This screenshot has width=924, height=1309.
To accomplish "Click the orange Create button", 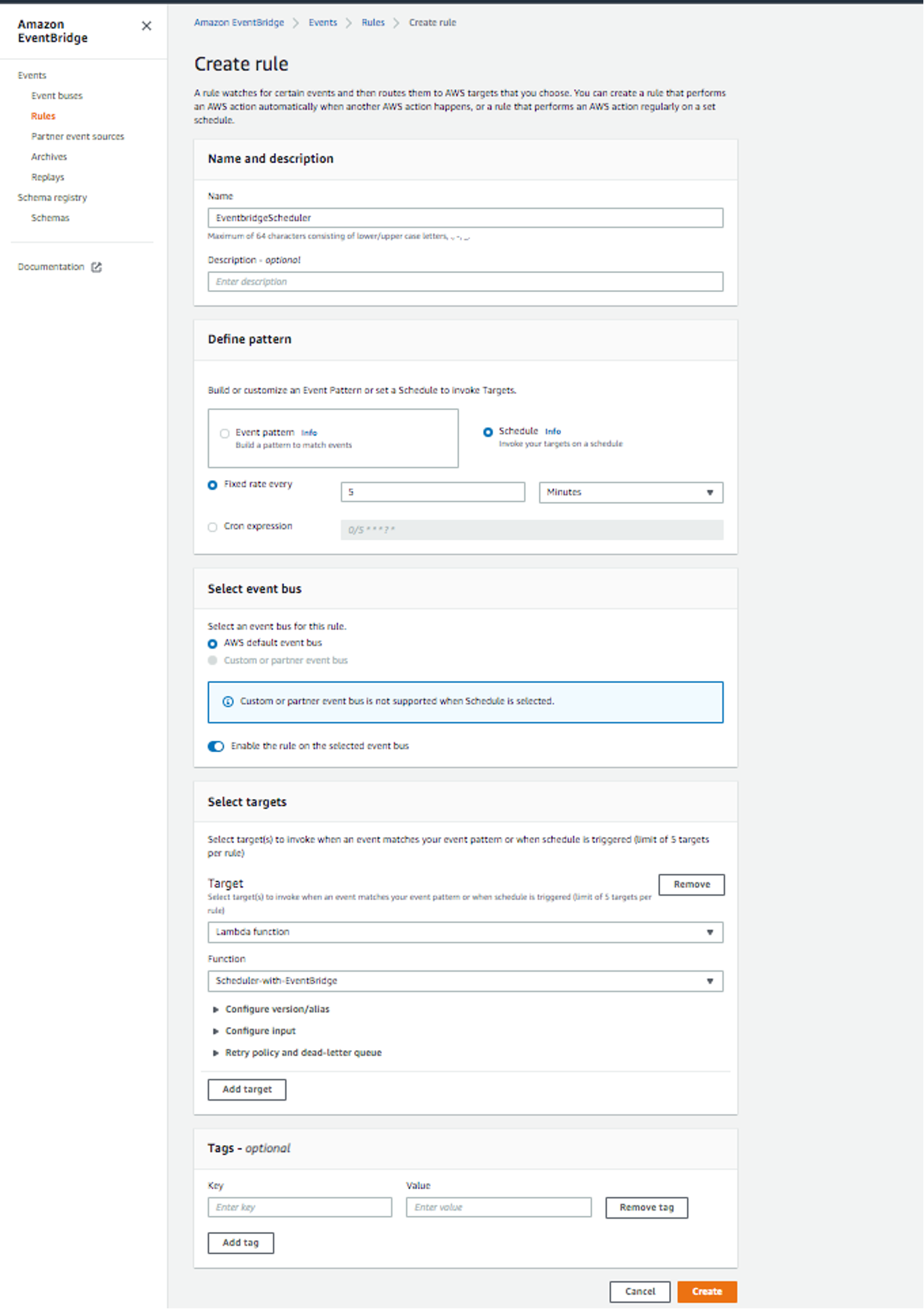I will (707, 1292).
